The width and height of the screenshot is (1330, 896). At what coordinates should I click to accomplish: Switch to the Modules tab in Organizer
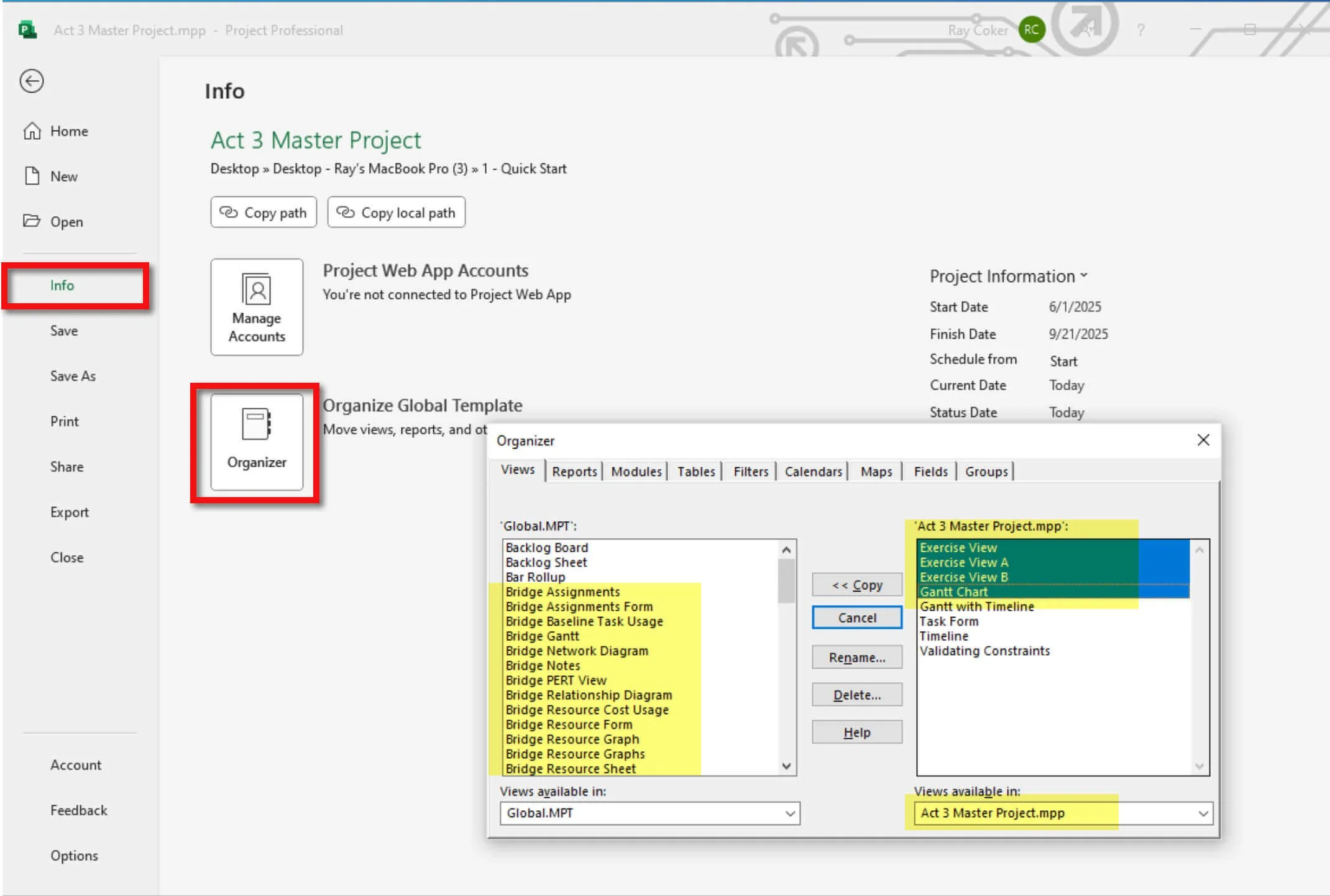pos(636,472)
